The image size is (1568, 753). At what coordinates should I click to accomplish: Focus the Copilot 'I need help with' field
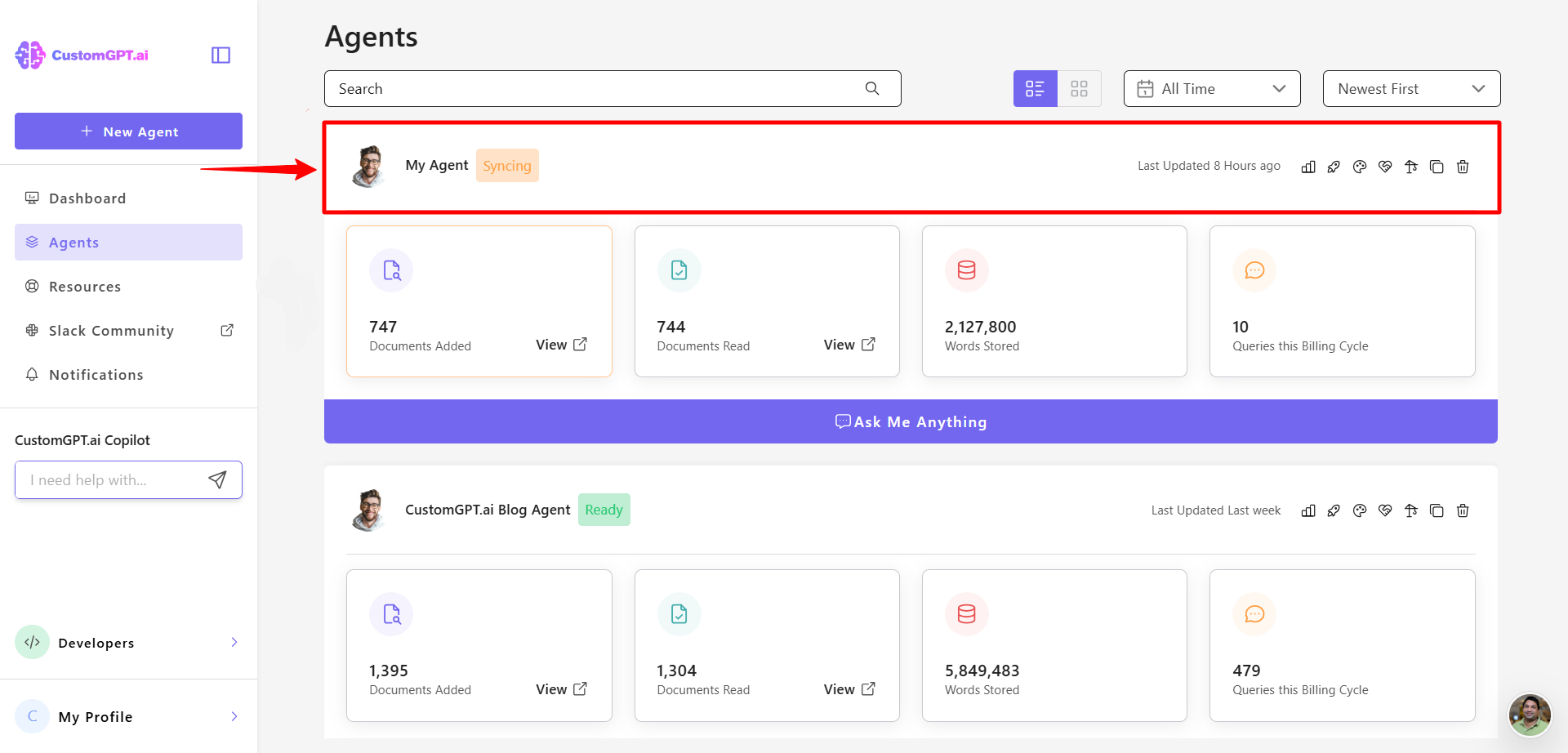coord(128,479)
